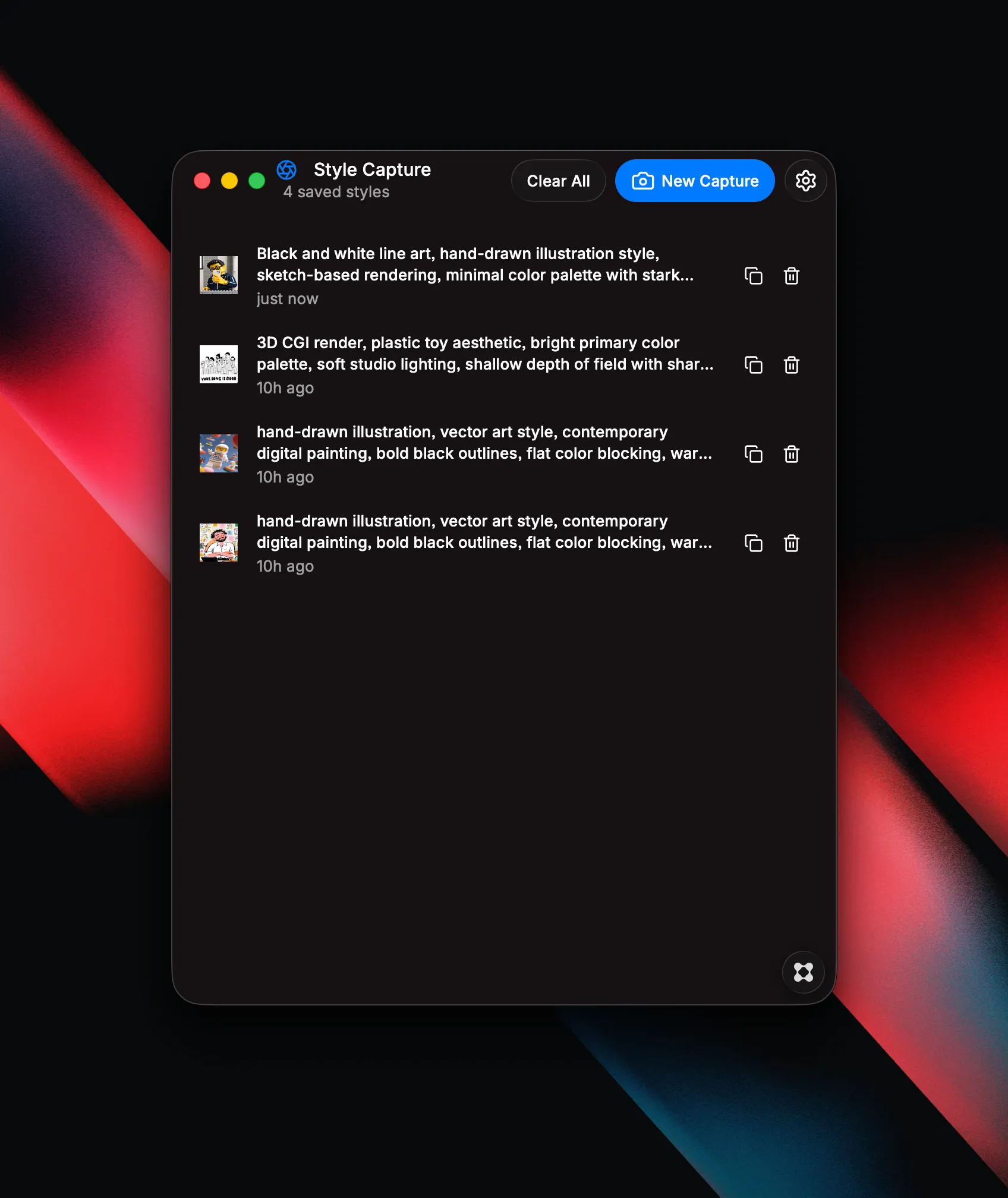Image resolution: width=1008 pixels, height=1198 pixels.
Task: Copy the 3D CGI render style prompt
Action: [x=753, y=365]
